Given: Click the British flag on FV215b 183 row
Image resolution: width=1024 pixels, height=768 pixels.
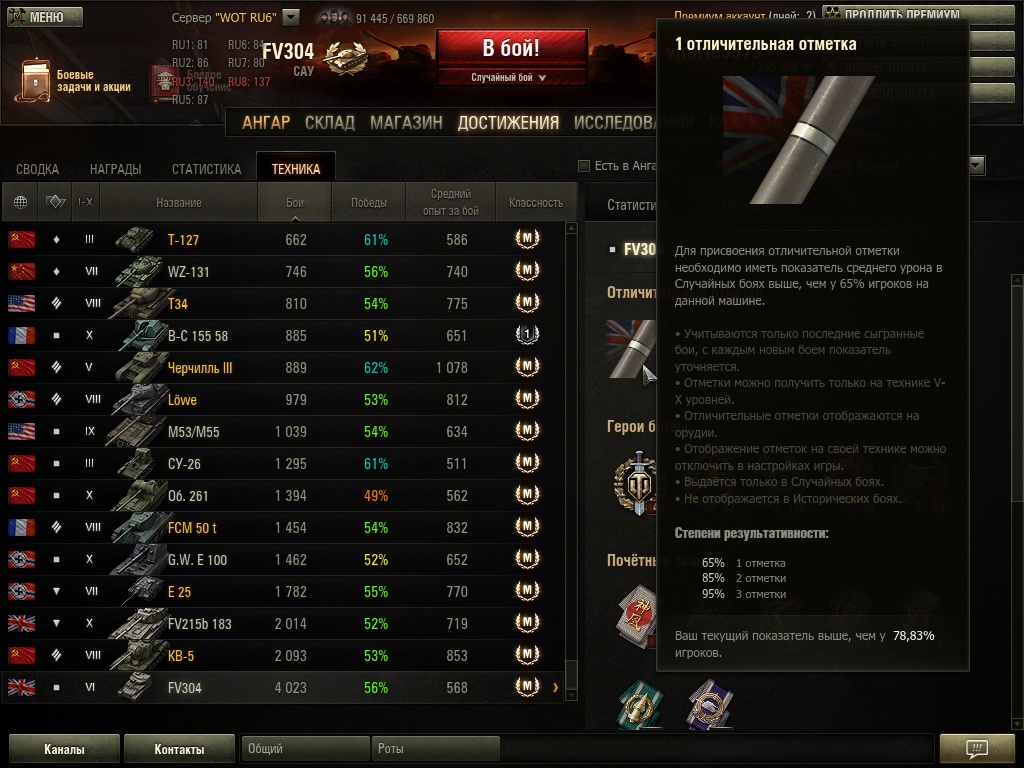Looking at the screenshot, I should [22, 623].
